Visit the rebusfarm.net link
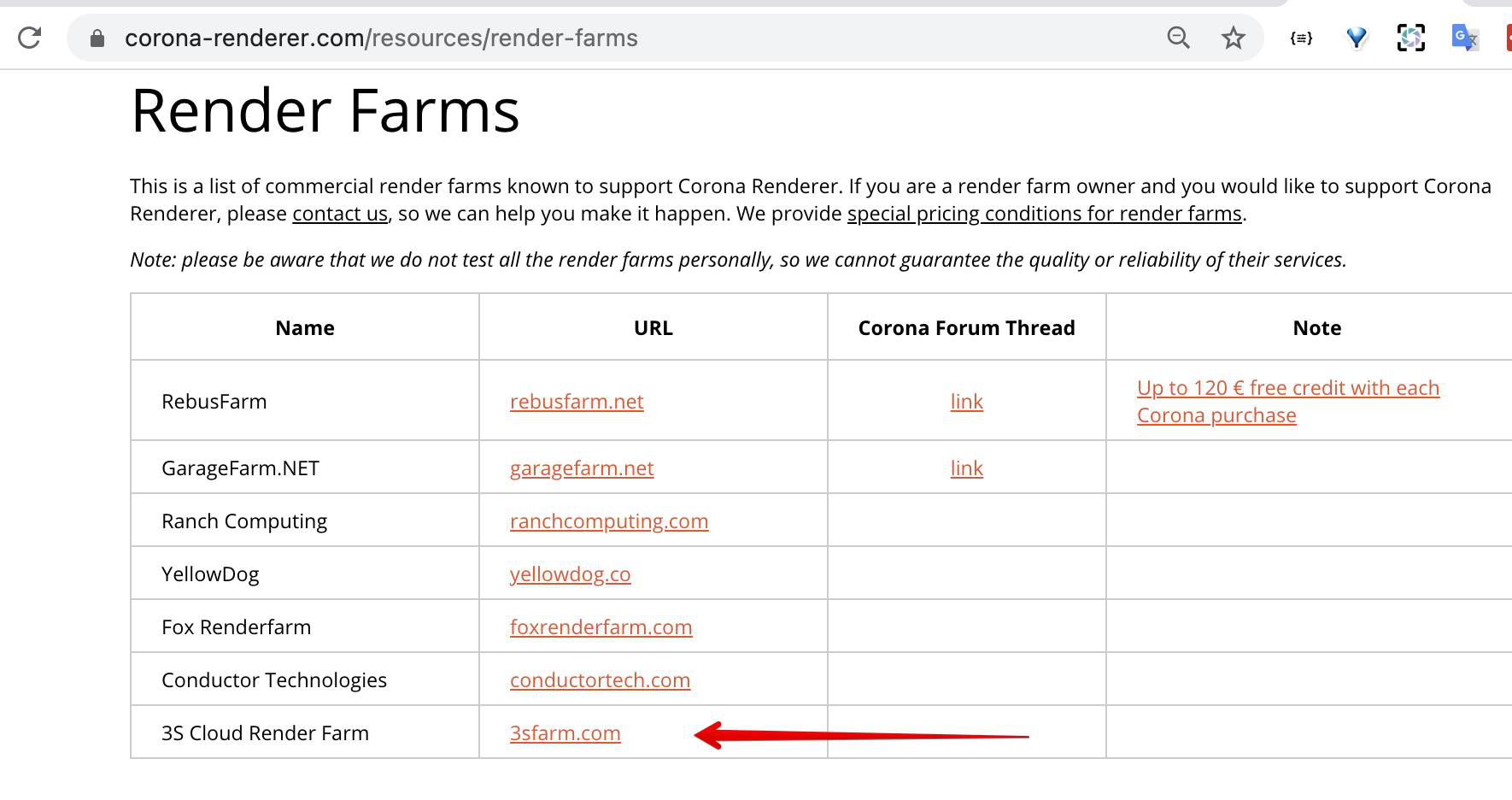 click(x=577, y=401)
